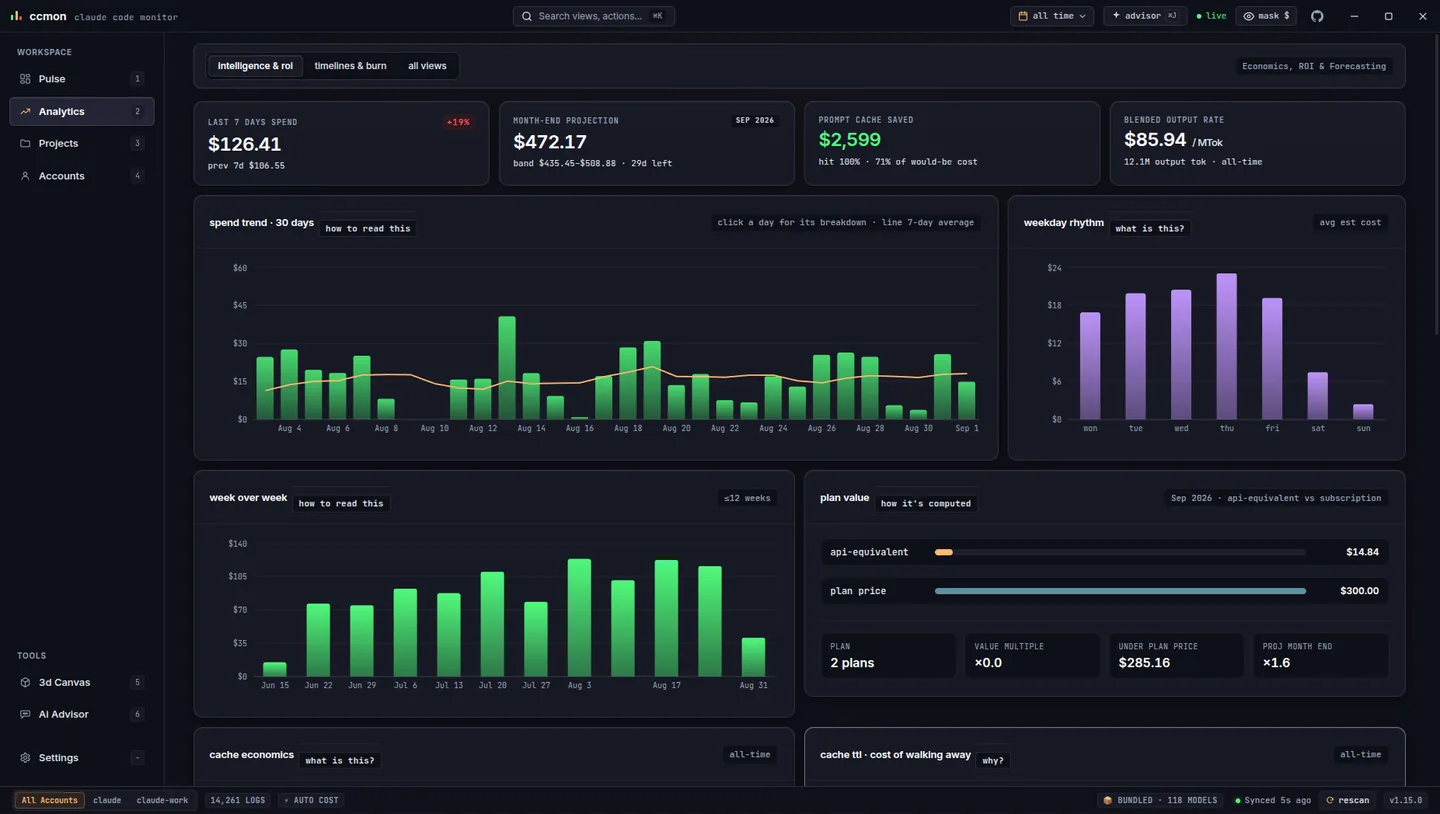Open the AI Advisor tool
Screen dimensions: 1440x814
pyautogui.click(x=81, y=714)
